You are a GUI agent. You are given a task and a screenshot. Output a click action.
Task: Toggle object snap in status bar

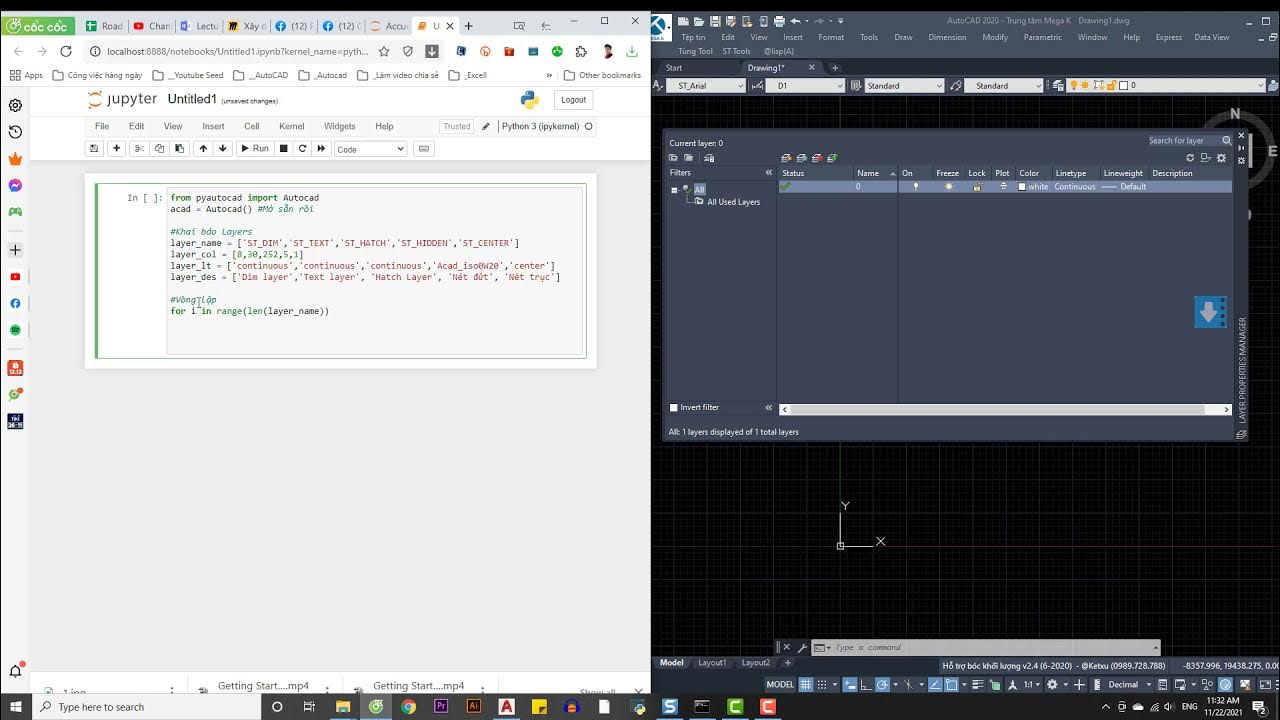[x=951, y=685]
